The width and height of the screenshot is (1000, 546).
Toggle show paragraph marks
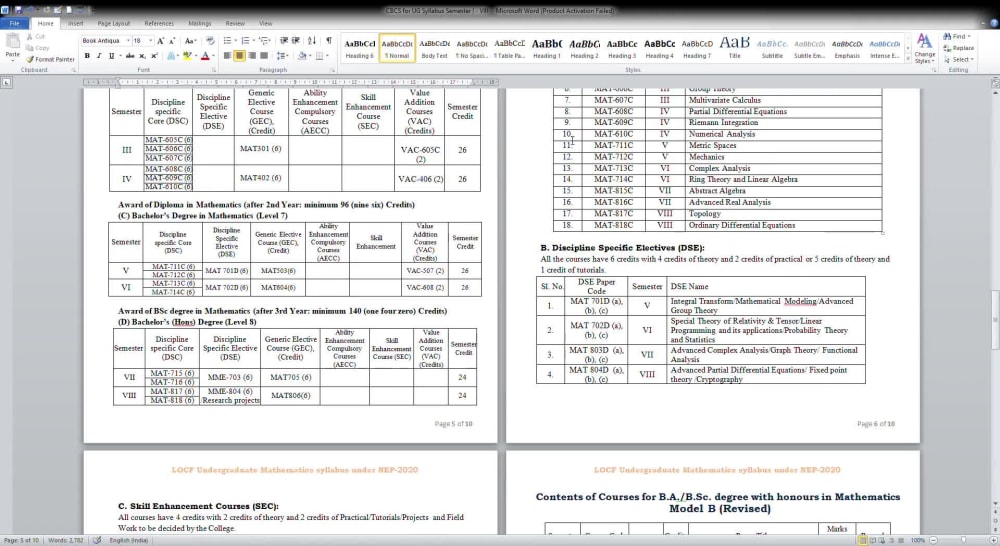pyautogui.click(x=328, y=41)
